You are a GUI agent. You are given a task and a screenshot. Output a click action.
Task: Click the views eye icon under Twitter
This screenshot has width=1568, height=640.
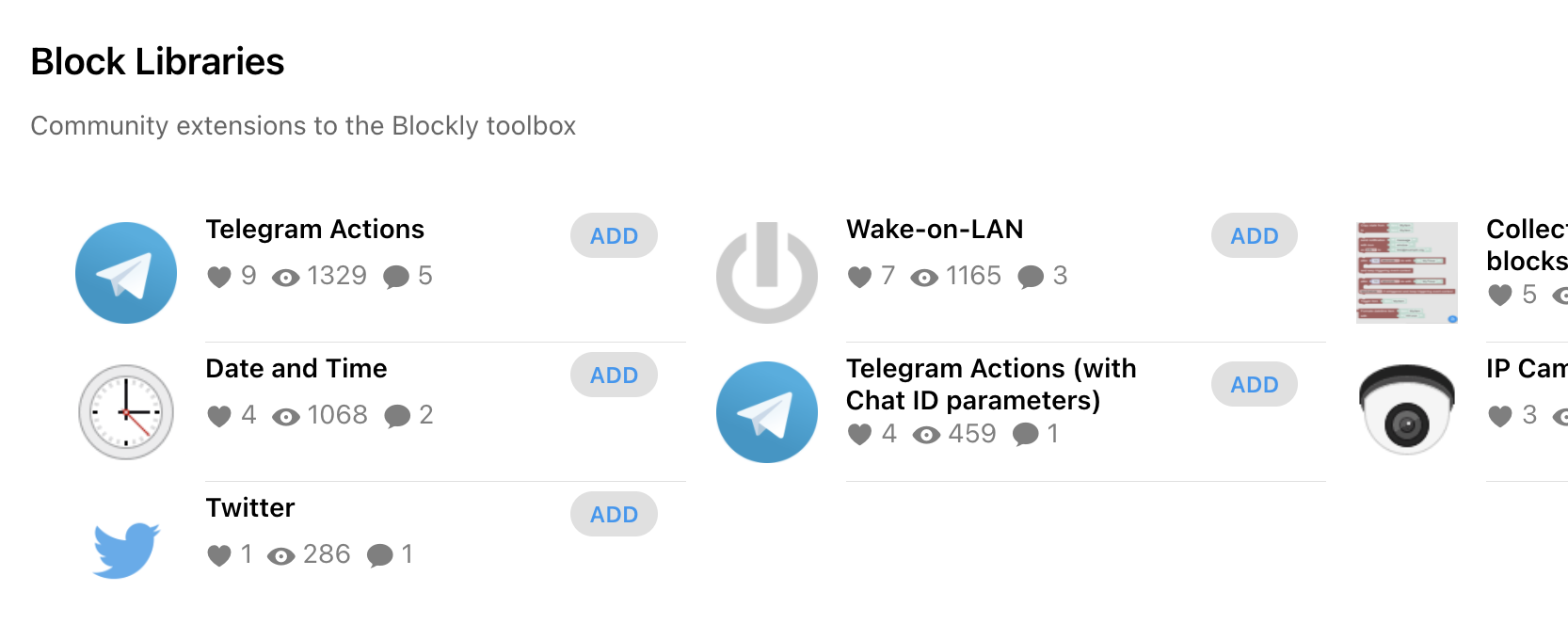[280, 556]
